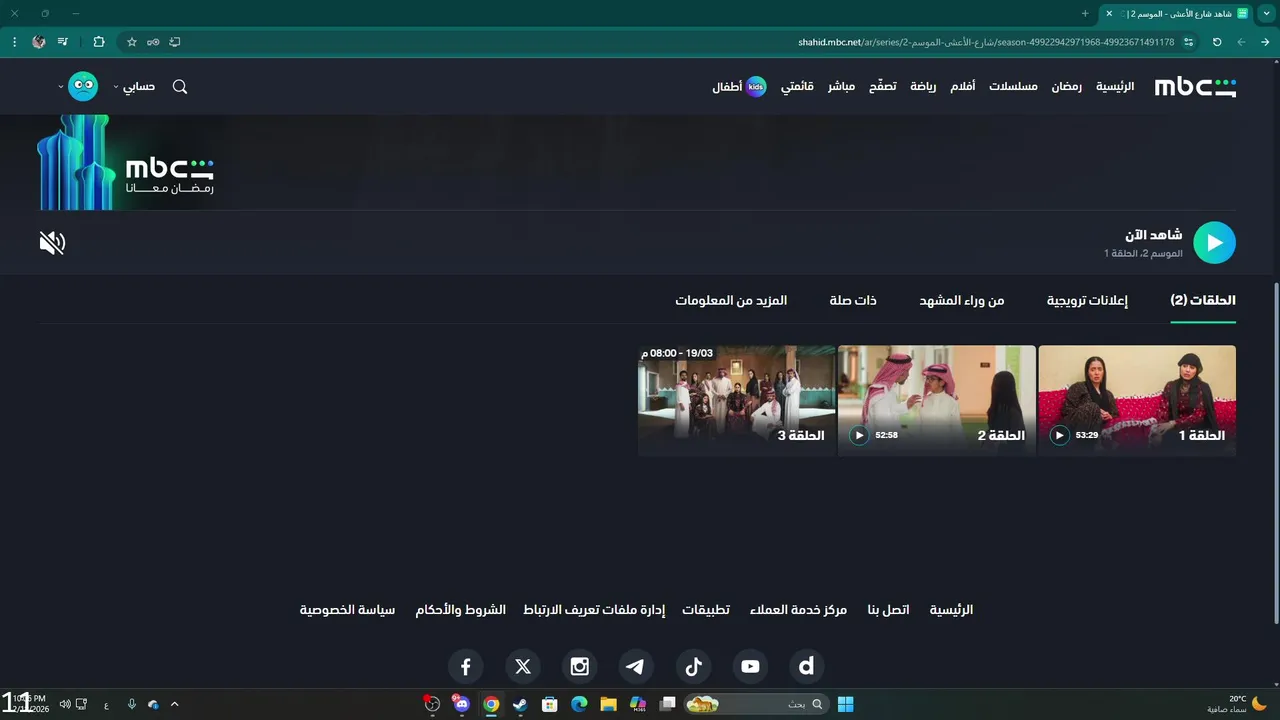Viewport: 1280px width, 720px height.
Task: Open the سياسة الخصوصية footer link
Action: pos(347,610)
